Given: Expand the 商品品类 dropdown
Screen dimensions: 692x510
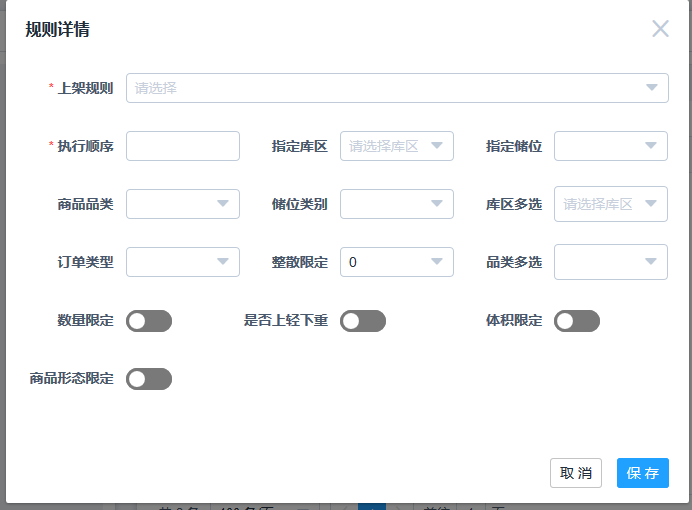Looking at the screenshot, I should [183, 204].
